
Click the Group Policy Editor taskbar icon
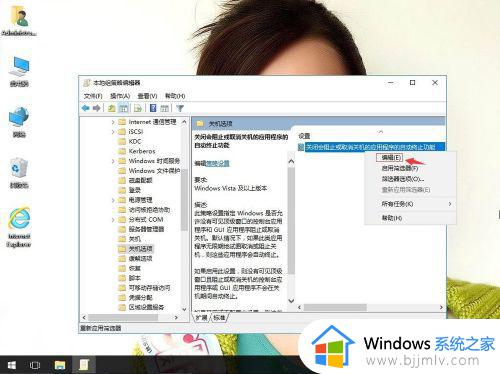[83, 365]
